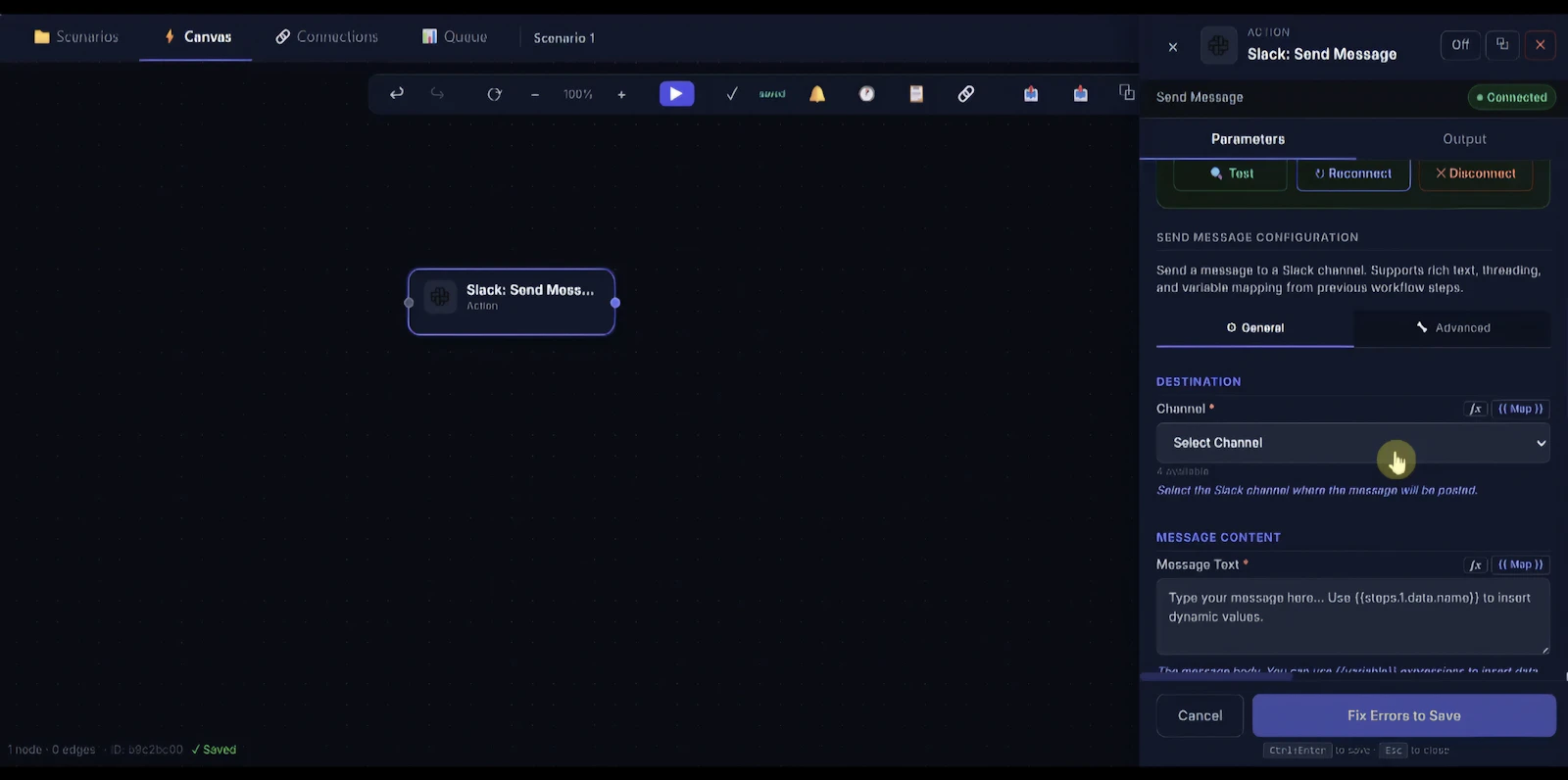The height and width of the screenshot is (780, 1568).
Task: Click the Fix Errors to Save button
Action: pyautogui.click(x=1404, y=715)
